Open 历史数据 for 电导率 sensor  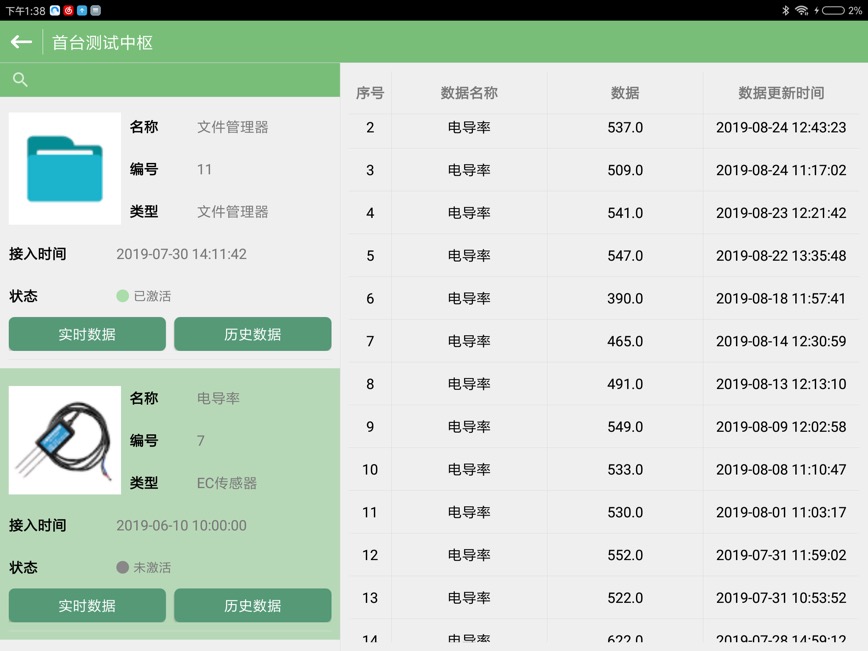(252, 606)
